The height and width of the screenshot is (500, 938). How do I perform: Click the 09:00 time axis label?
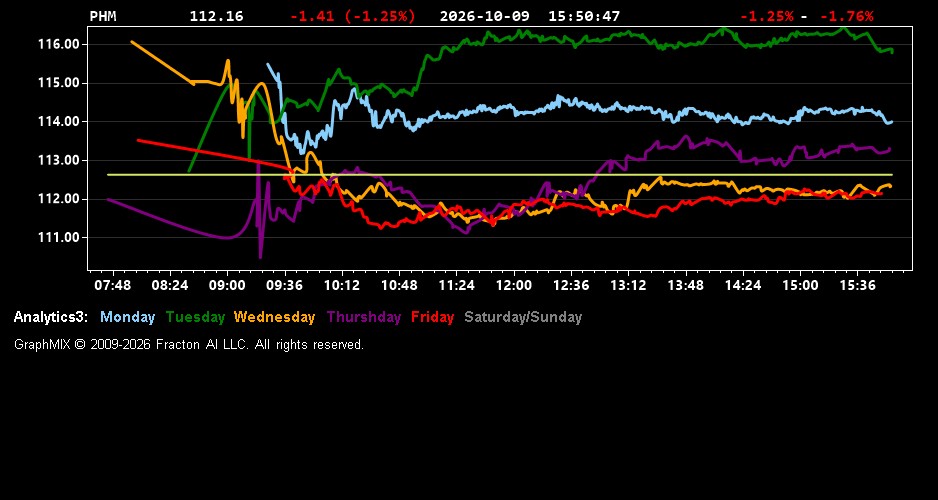click(x=227, y=285)
